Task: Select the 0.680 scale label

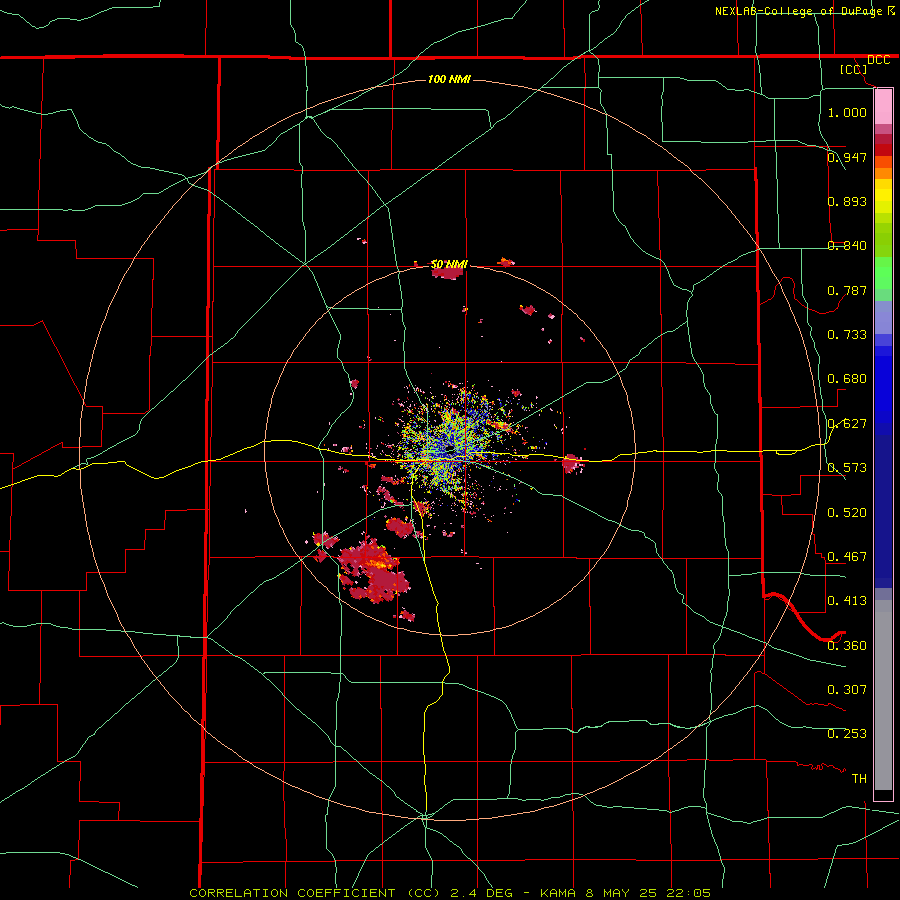Action: 847,379
